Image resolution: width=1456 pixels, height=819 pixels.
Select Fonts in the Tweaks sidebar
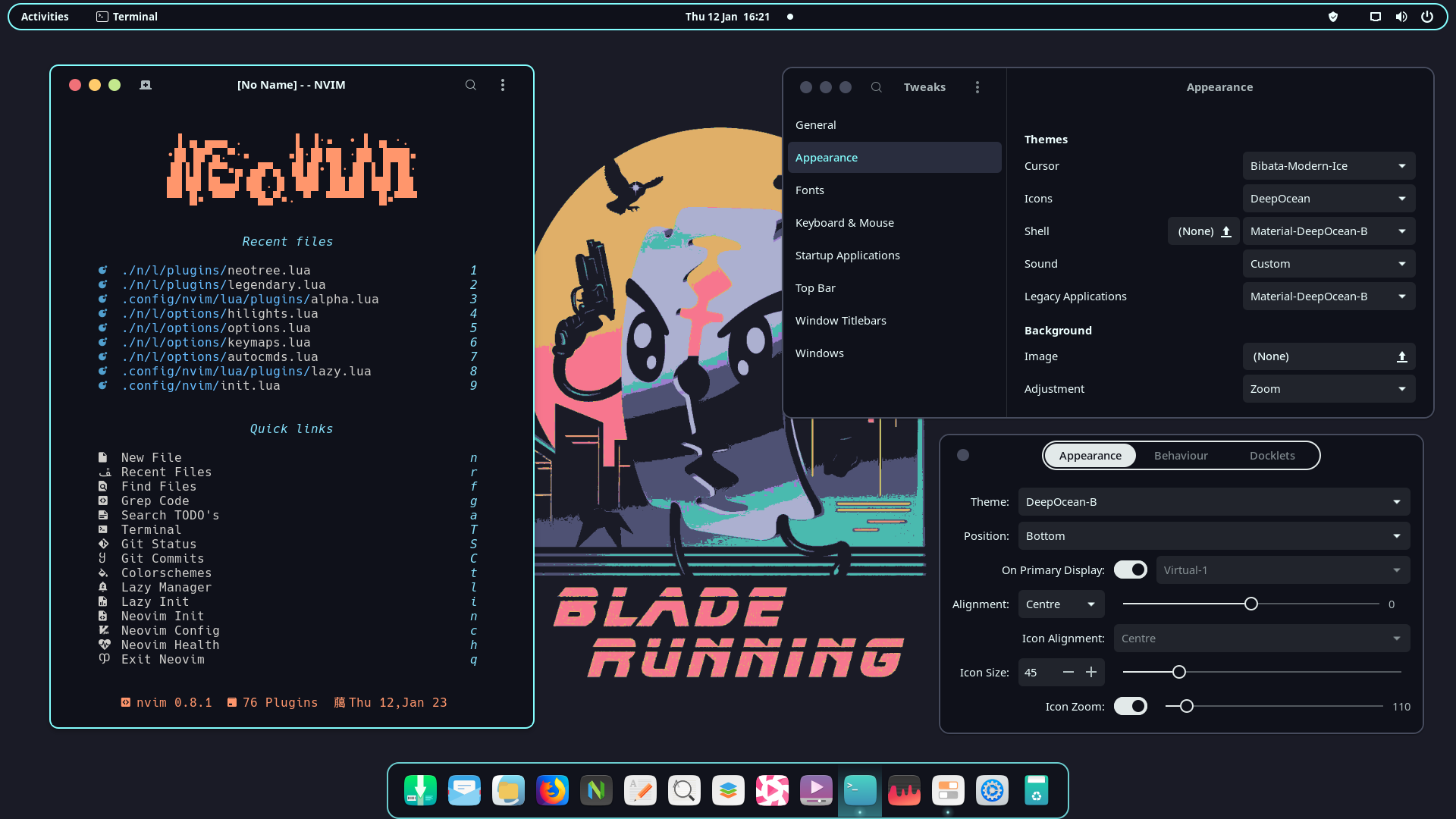click(894, 190)
